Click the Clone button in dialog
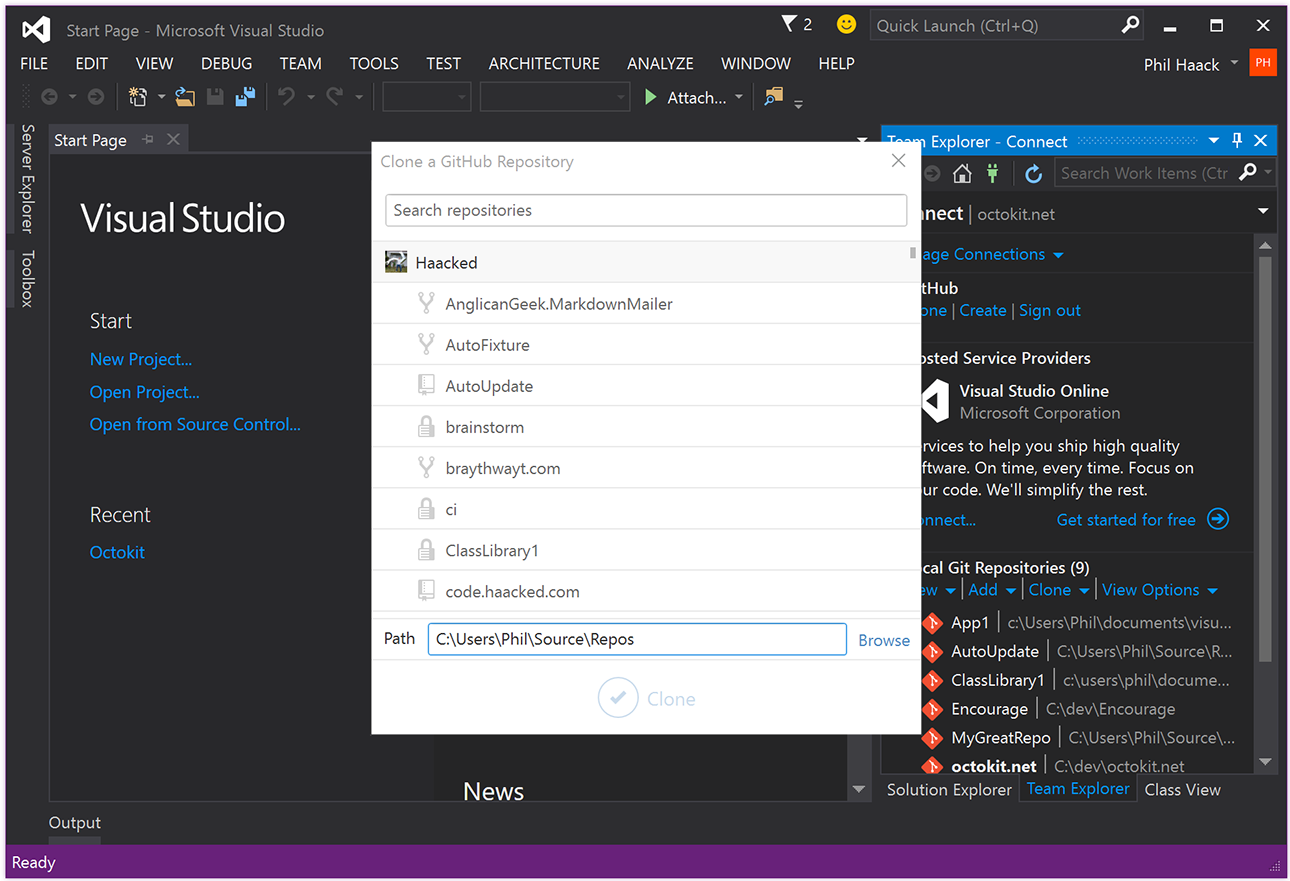1290x881 pixels. [647, 698]
